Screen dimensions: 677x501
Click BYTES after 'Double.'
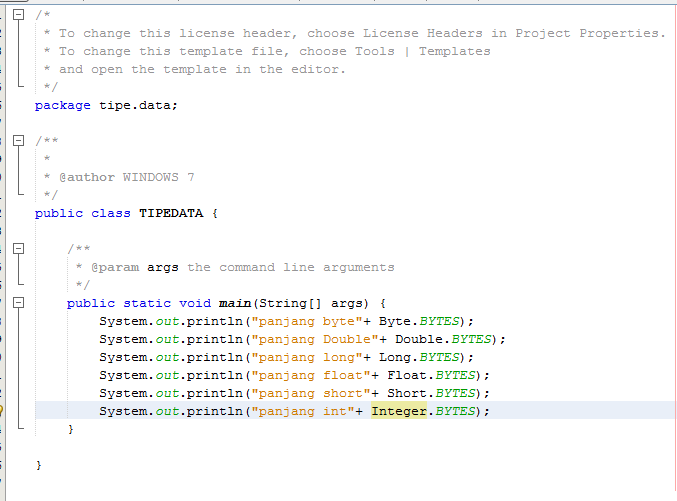(x=471, y=339)
